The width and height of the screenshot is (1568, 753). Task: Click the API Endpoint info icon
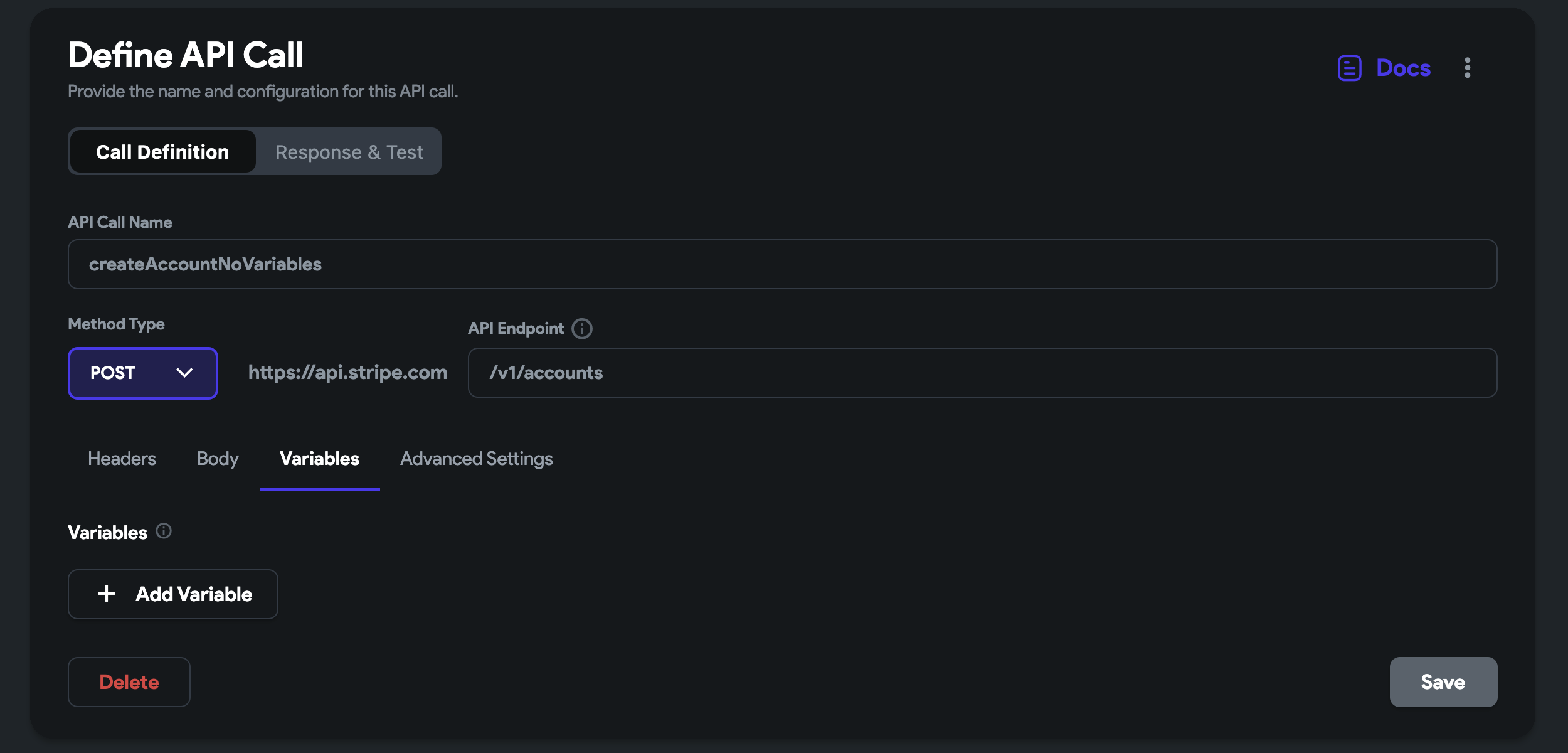click(x=582, y=328)
